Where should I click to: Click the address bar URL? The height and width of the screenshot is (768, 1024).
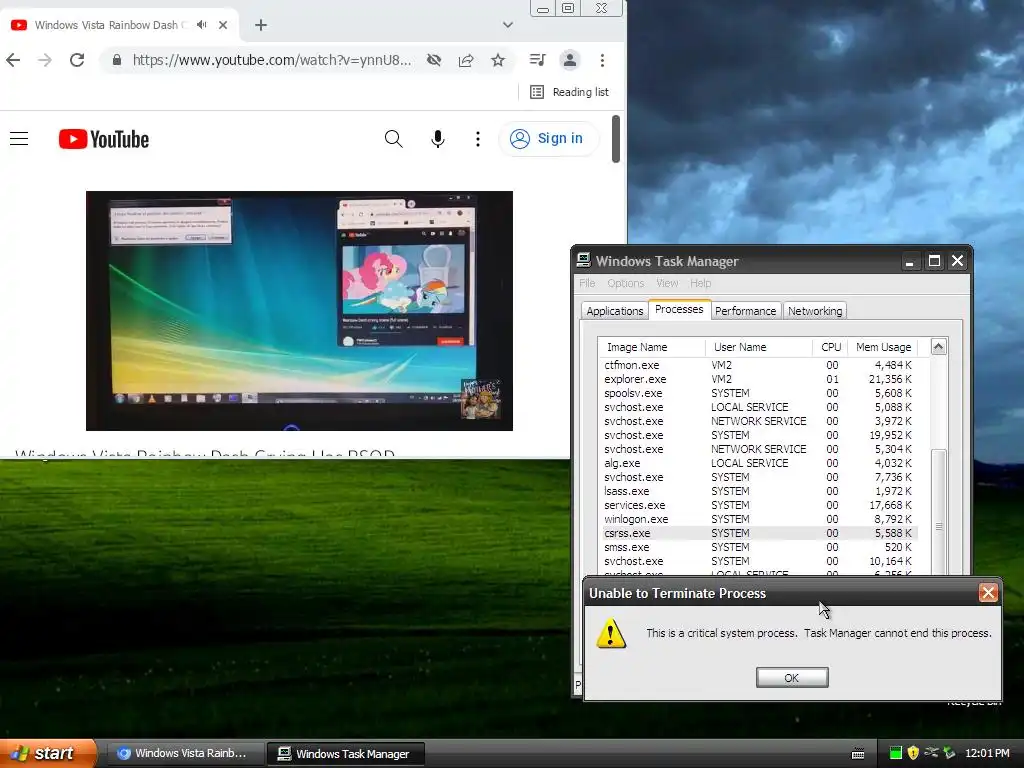272,60
